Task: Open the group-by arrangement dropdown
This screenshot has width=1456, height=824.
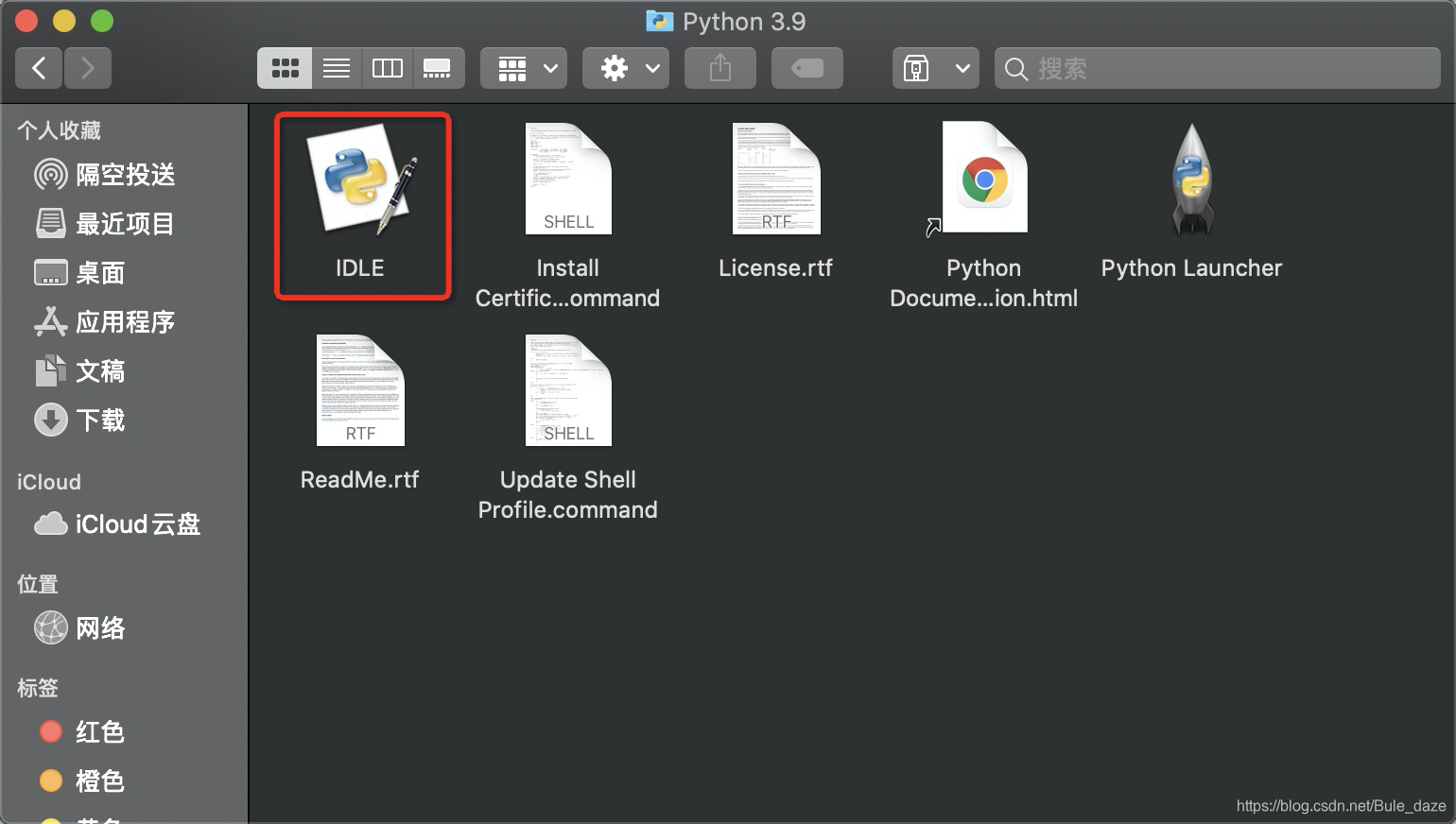Action: pos(524,68)
